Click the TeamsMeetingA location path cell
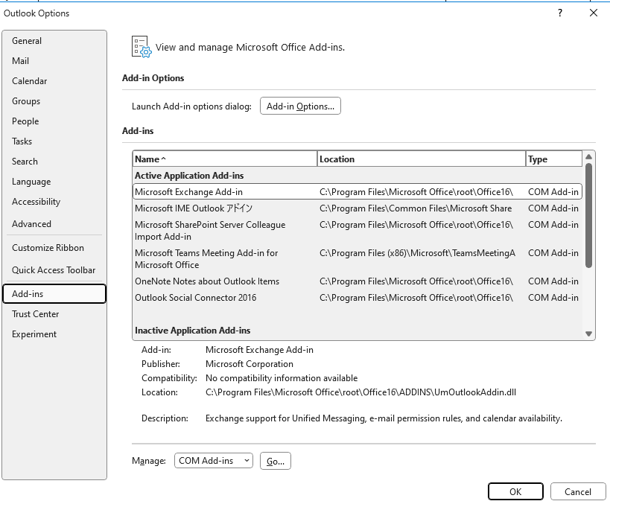620x512 pixels. click(417, 253)
